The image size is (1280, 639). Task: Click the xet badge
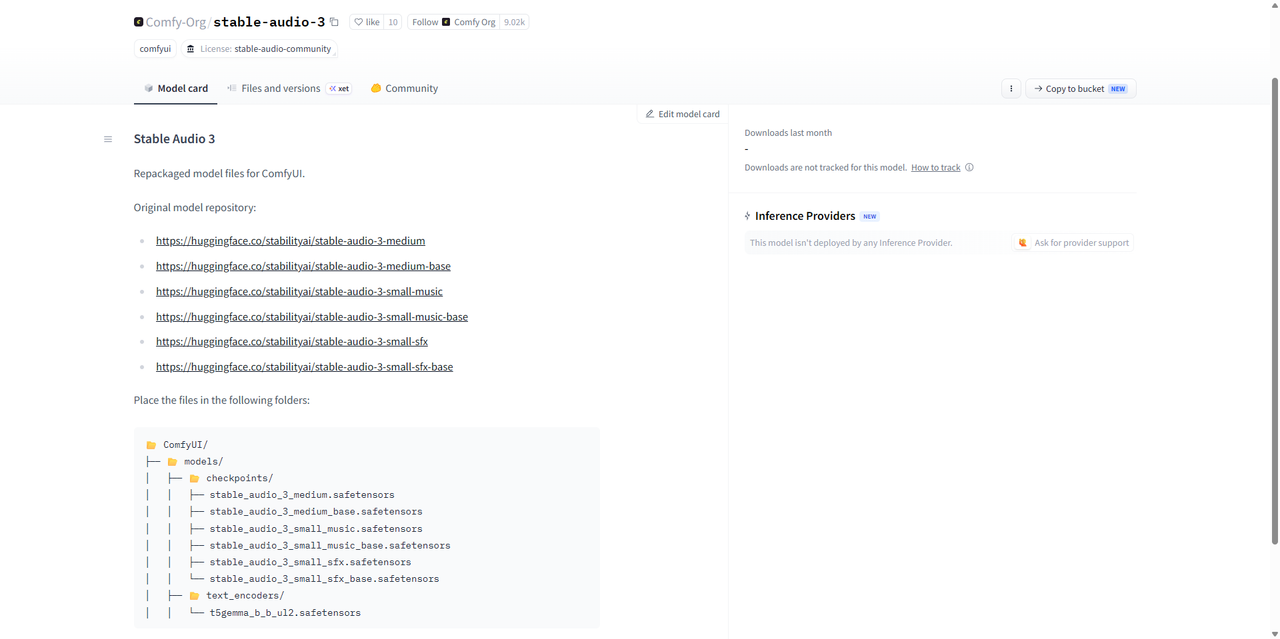pyautogui.click(x=340, y=89)
